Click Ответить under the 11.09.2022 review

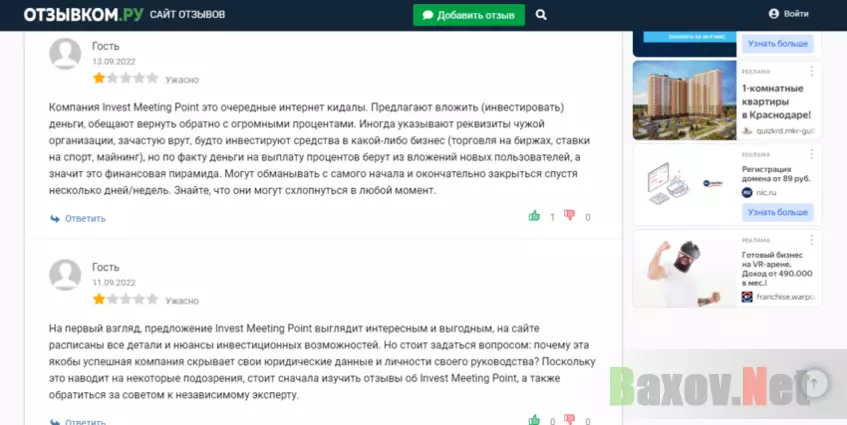85,422
